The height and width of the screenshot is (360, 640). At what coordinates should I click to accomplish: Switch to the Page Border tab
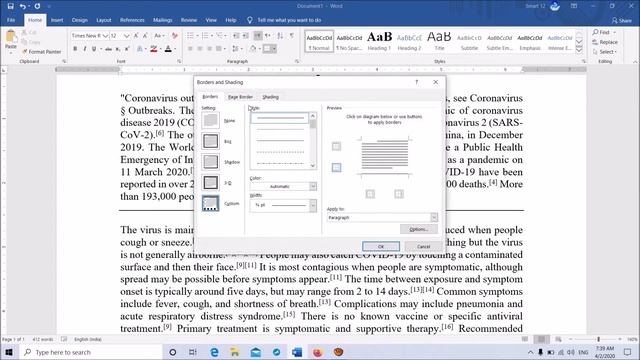(x=240, y=97)
